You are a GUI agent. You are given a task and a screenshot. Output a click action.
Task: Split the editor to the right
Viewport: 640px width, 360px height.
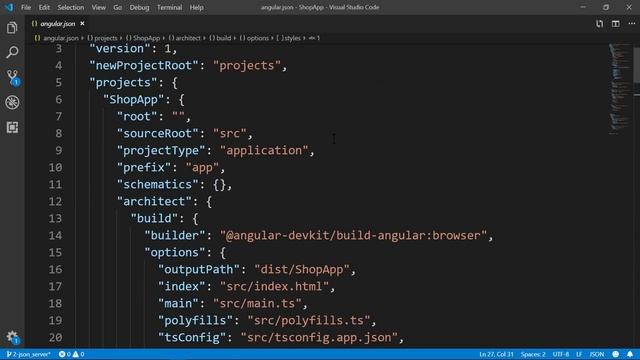[616, 24]
